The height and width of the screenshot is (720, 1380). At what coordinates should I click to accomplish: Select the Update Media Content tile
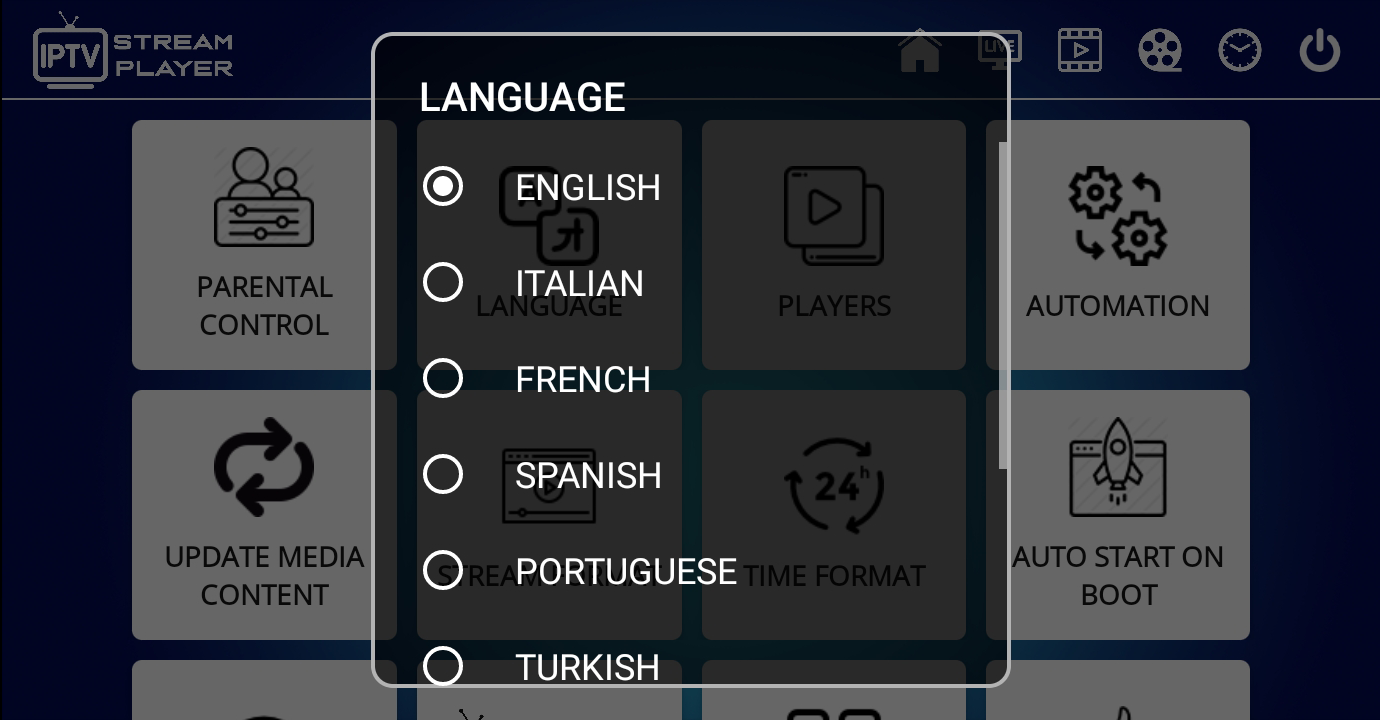(264, 515)
